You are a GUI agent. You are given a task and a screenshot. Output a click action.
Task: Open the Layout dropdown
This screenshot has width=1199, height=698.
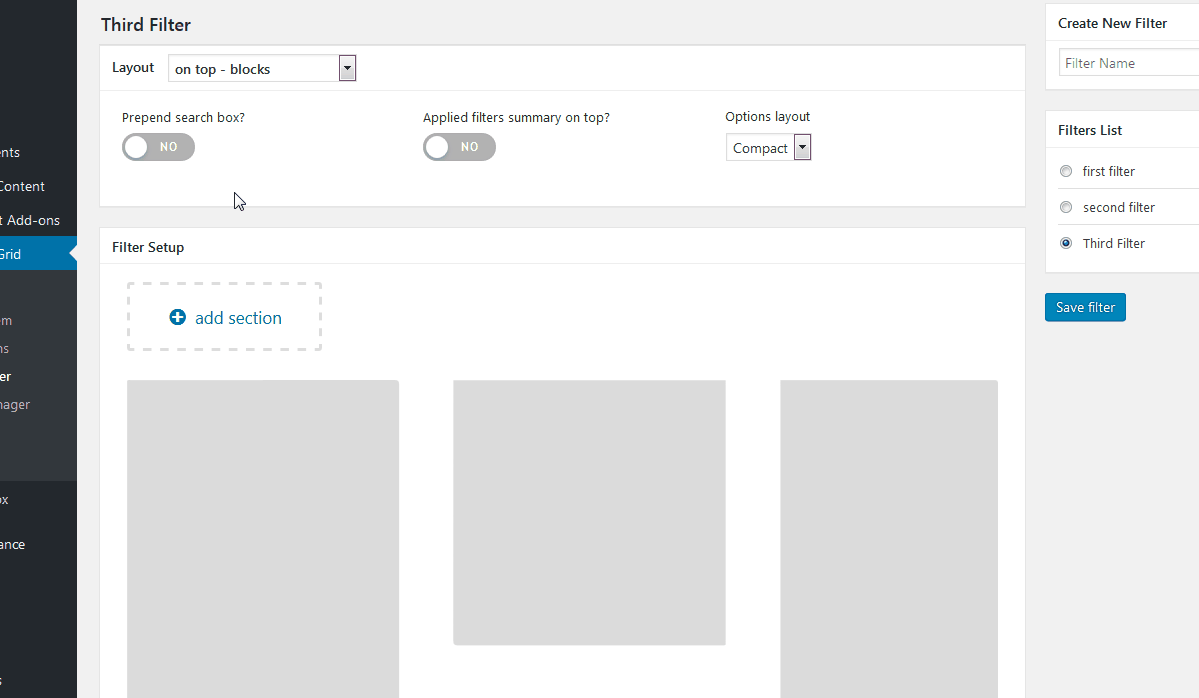(262, 68)
